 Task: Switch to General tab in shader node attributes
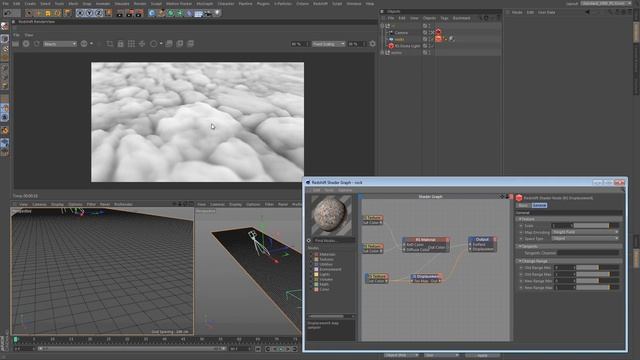(x=539, y=205)
